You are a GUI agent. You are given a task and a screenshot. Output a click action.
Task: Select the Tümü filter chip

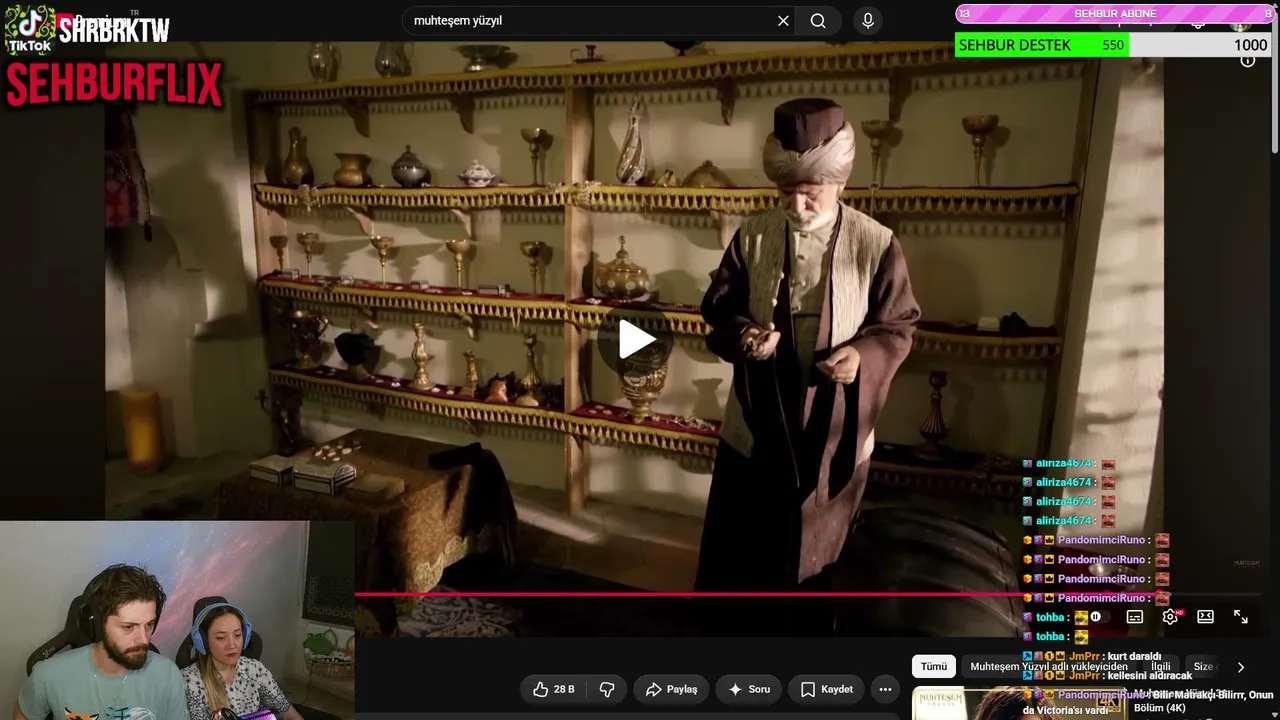coord(933,667)
